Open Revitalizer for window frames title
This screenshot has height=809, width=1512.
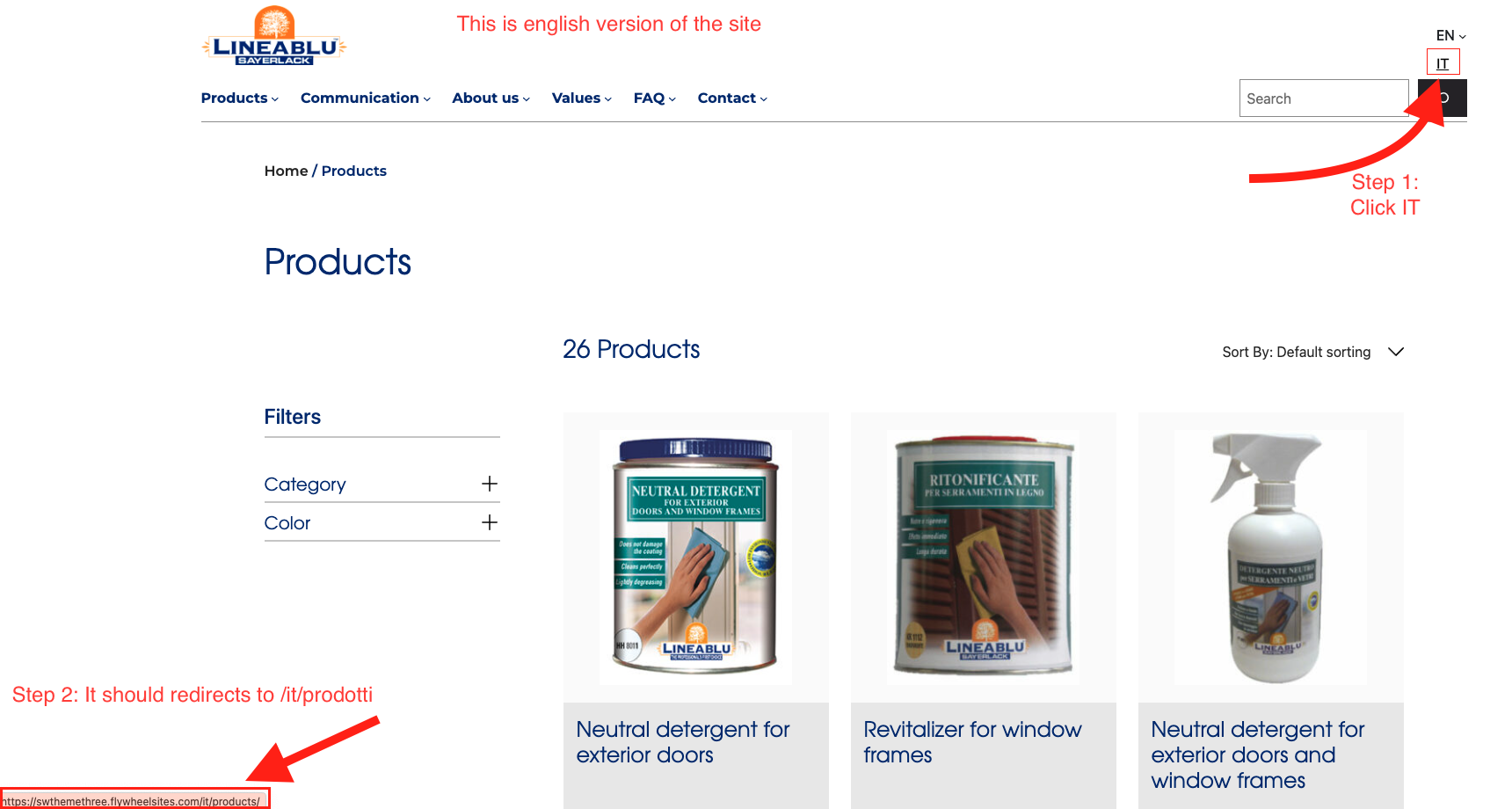pyautogui.click(x=972, y=742)
